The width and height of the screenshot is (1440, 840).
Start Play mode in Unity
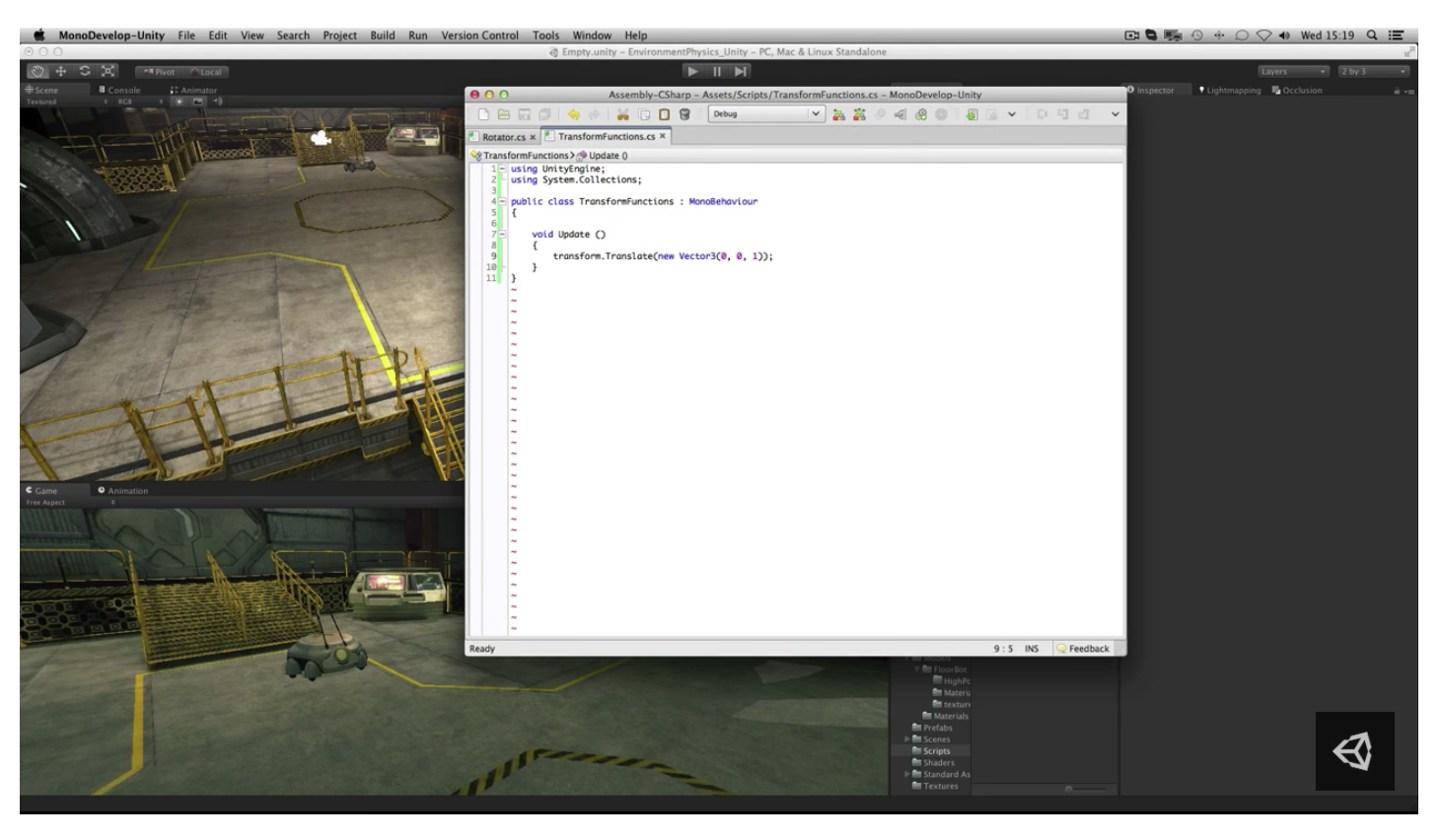tap(692, 71)
